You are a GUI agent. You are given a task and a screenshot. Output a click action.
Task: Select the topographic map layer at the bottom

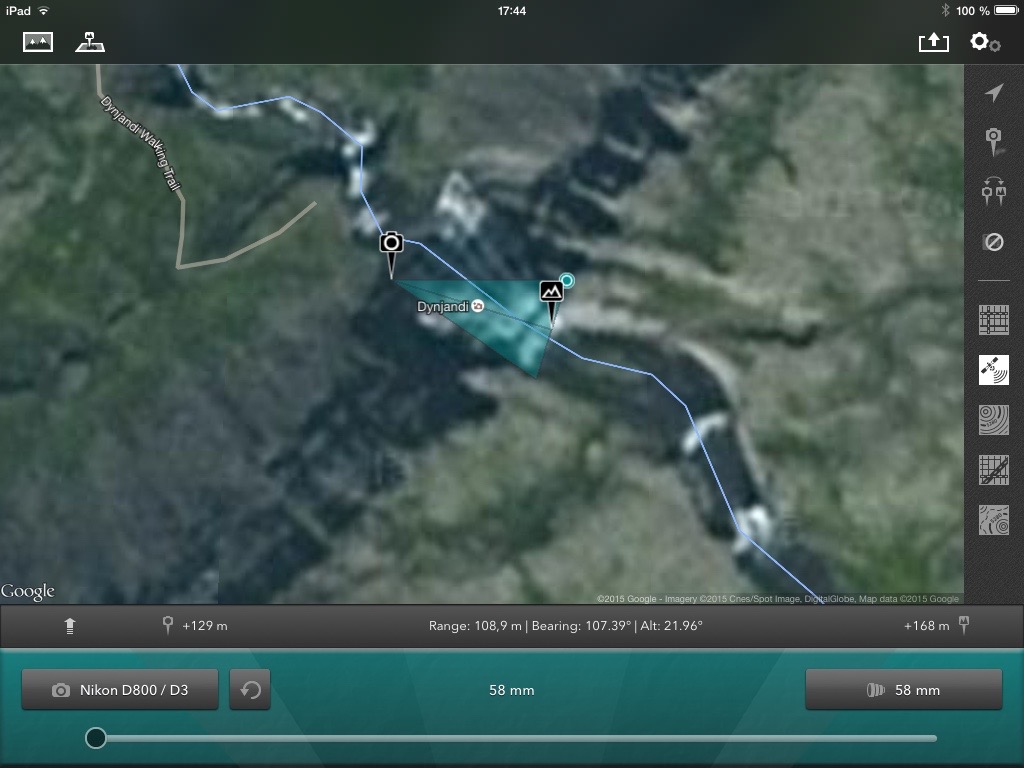tap(993, 520)
